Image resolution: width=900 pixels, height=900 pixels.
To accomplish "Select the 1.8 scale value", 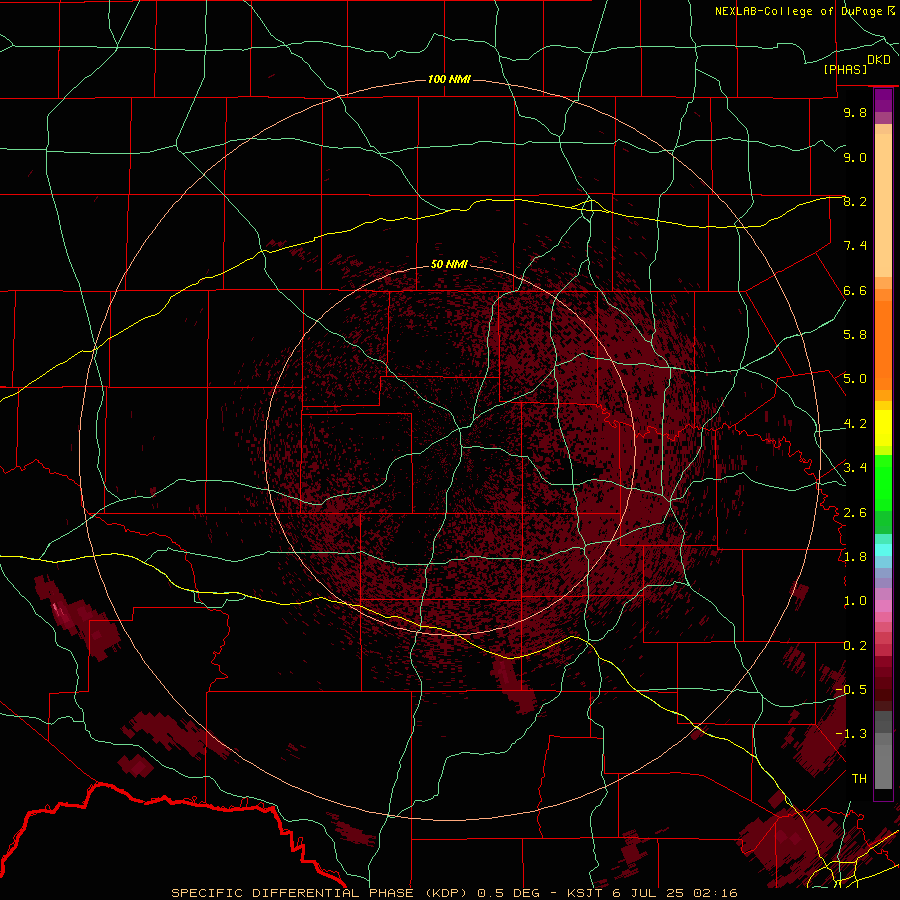I will point(855,557).
